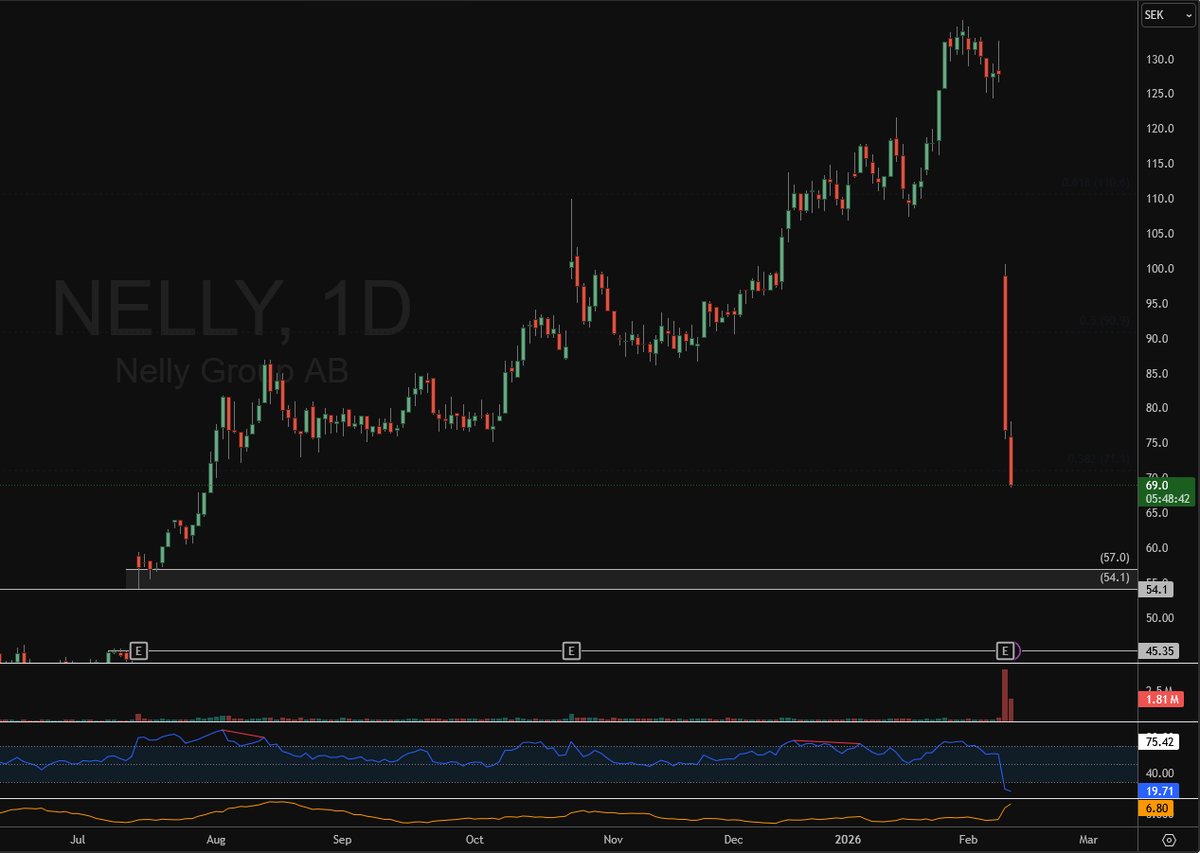Select the white 75.42 indicator label
The image size is (1200, 853).
click(x=1159, y=742)
